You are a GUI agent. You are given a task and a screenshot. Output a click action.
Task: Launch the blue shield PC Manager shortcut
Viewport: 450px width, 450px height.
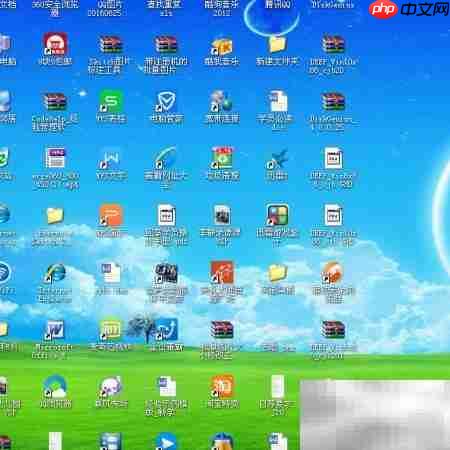[x=166, y=102]
